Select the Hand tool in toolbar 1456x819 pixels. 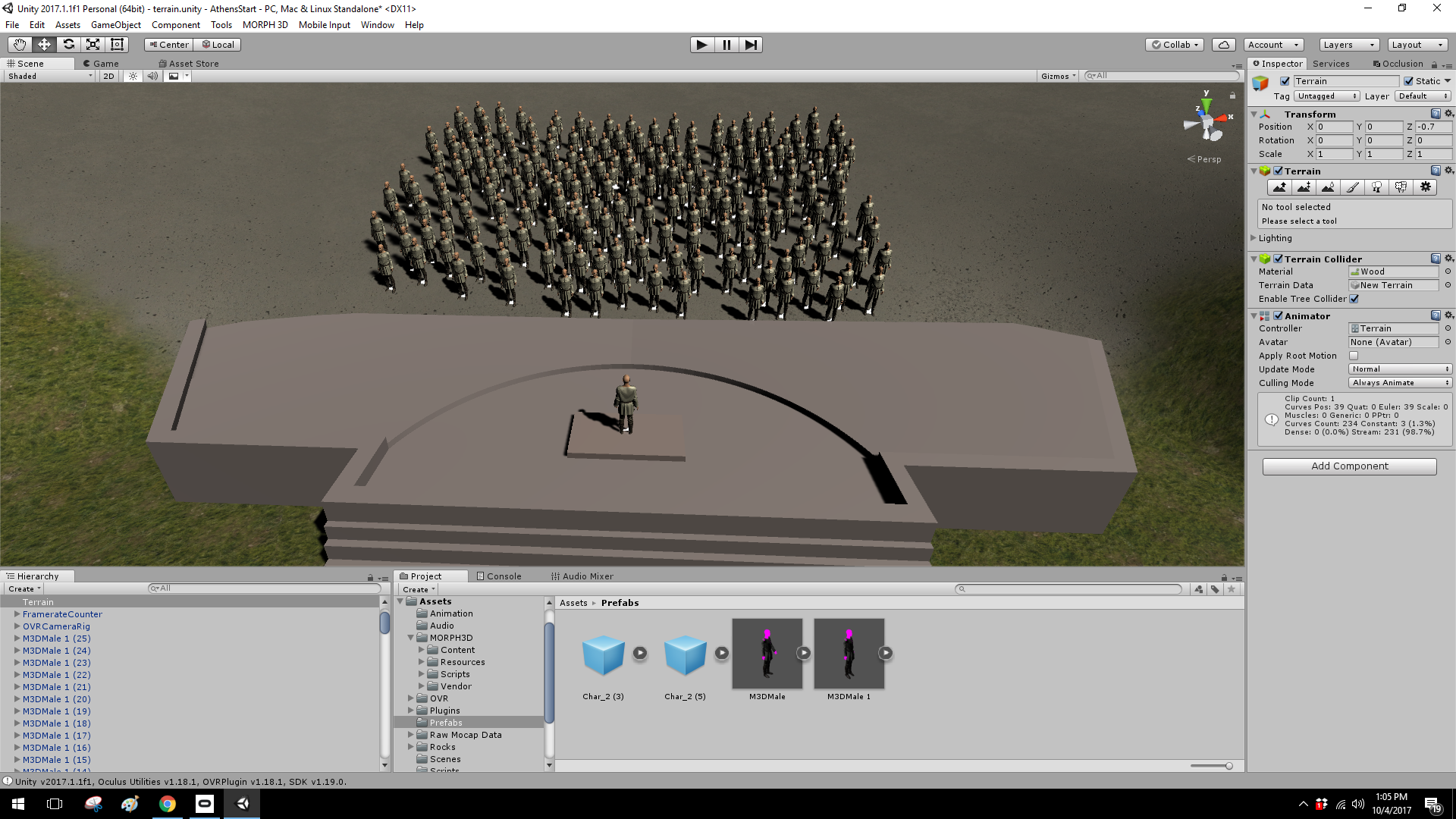point(20,45)
